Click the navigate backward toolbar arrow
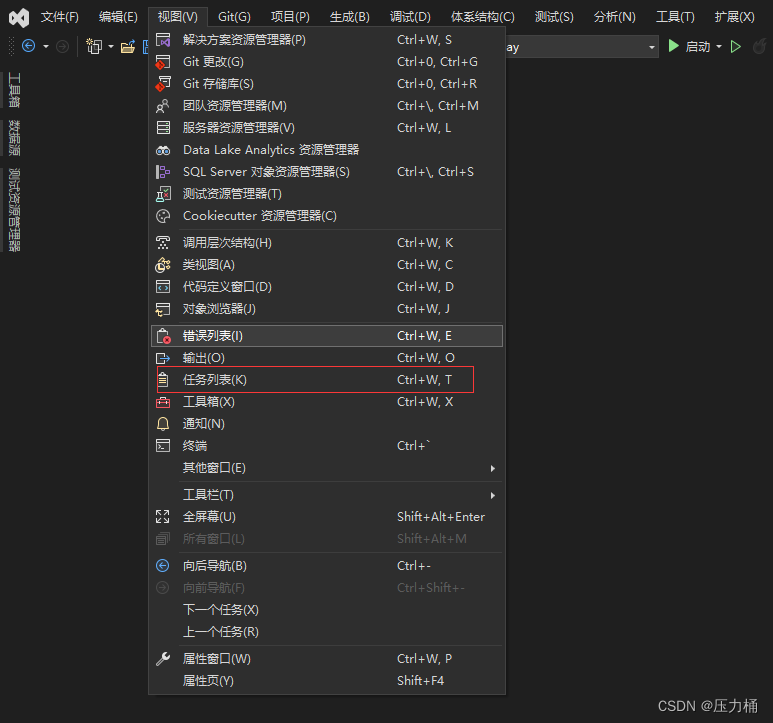Image resolution: width=773 pixels, height=723 pixels. pyautogui.click(x=29, y=46)
